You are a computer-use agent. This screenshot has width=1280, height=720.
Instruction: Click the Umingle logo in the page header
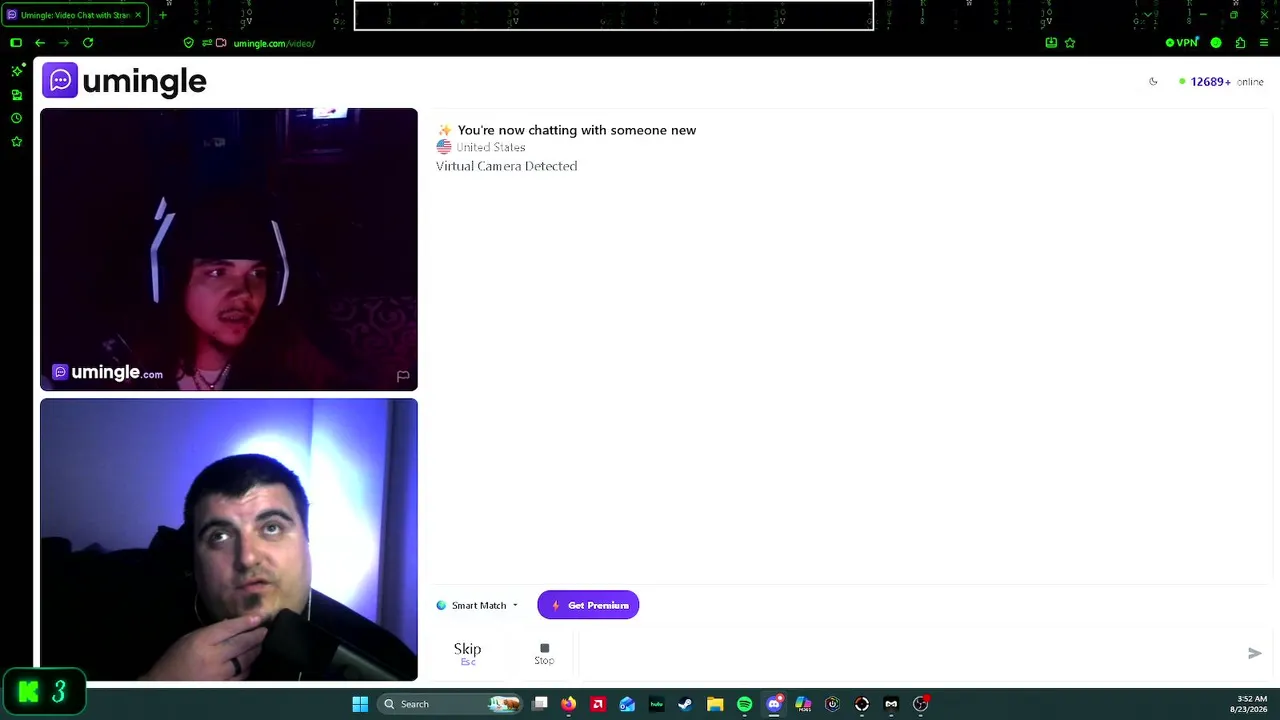[124, 81]
